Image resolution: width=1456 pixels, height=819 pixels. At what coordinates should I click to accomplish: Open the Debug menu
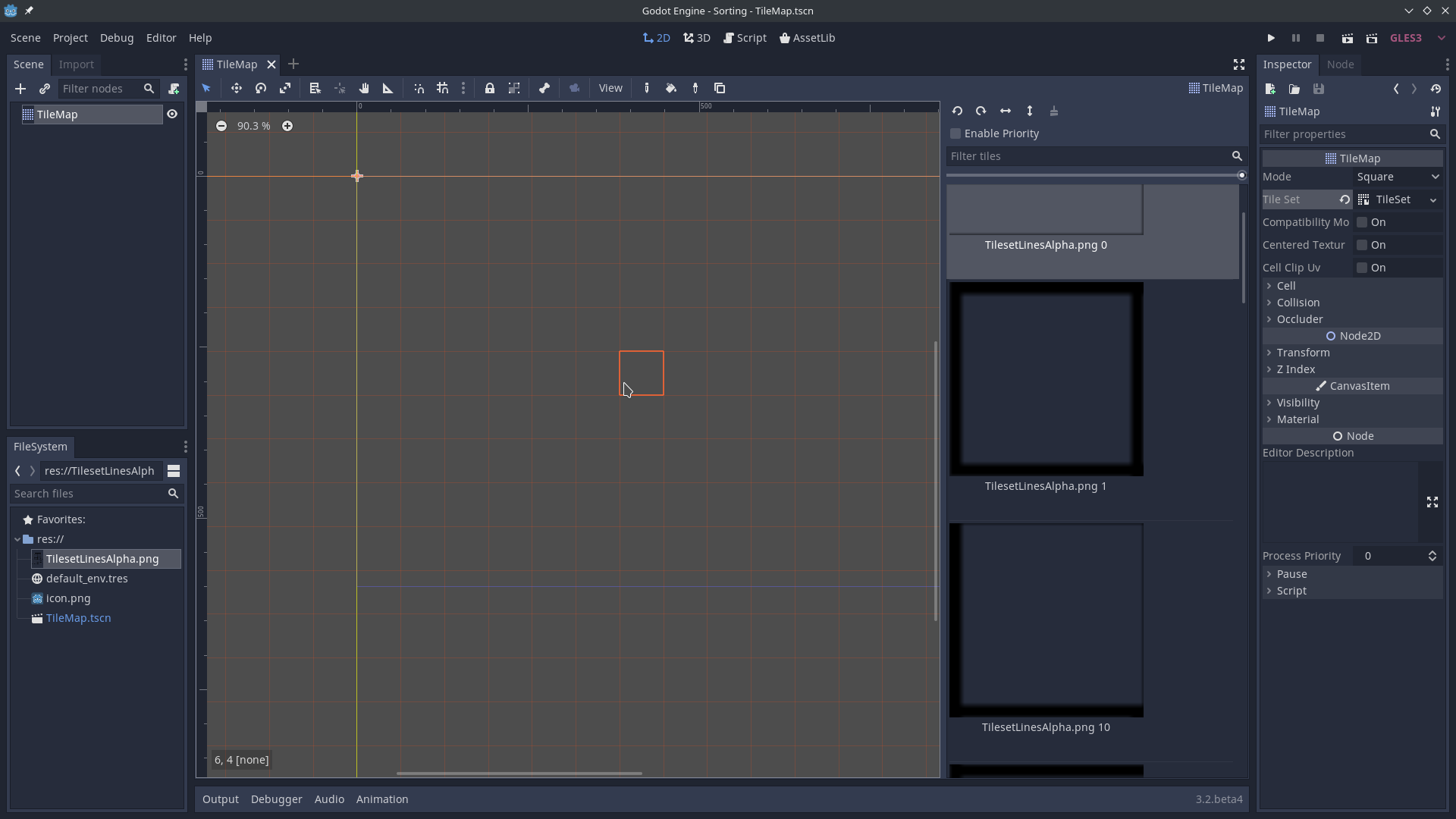tap(117, 38)
